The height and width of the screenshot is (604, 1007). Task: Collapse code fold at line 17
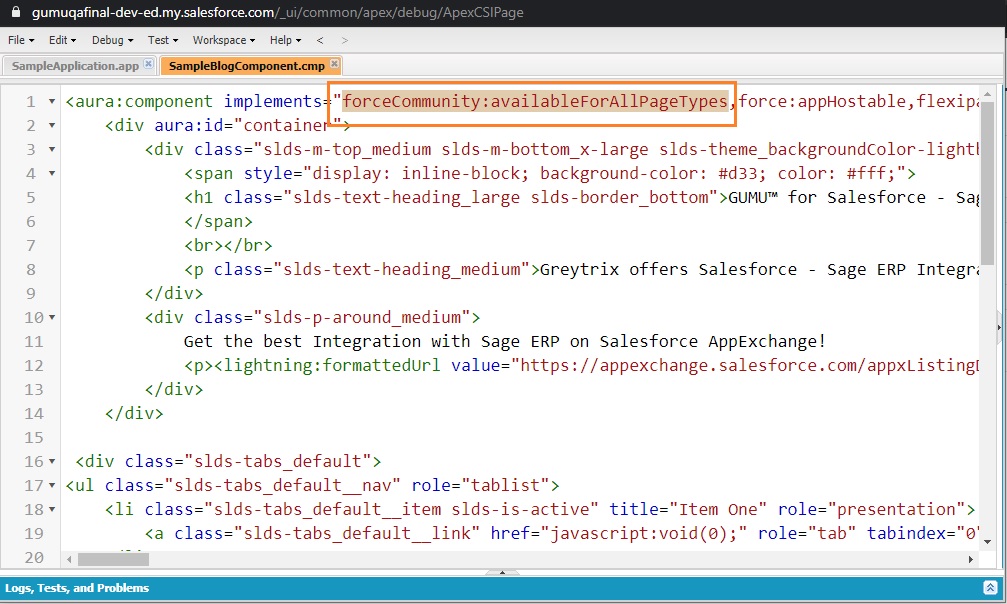(x=51, y=485)
